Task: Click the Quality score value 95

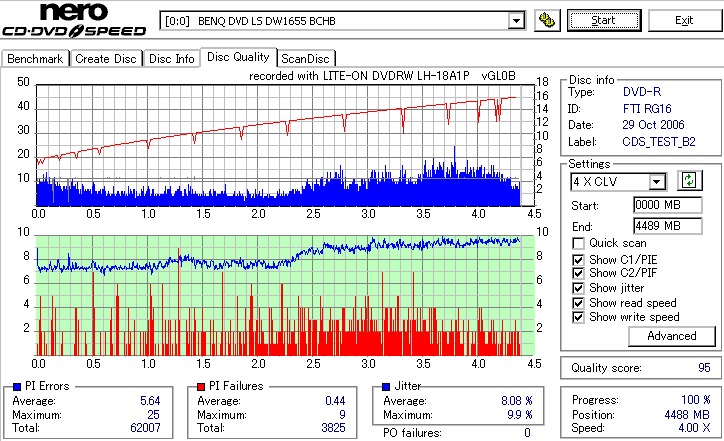Action: (704, 368)
